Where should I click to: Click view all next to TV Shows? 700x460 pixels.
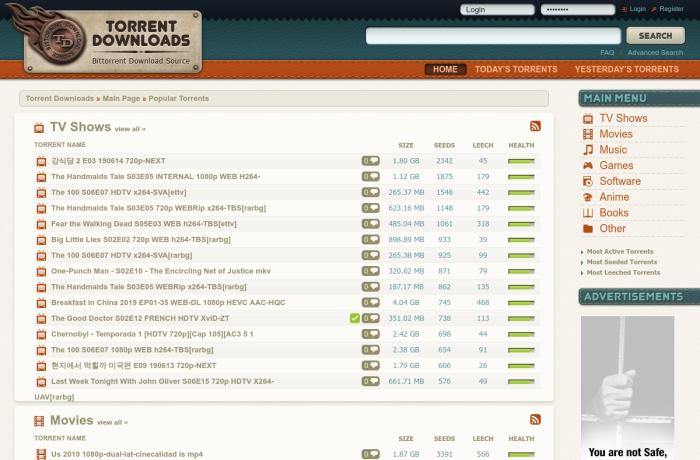[130, 129]
